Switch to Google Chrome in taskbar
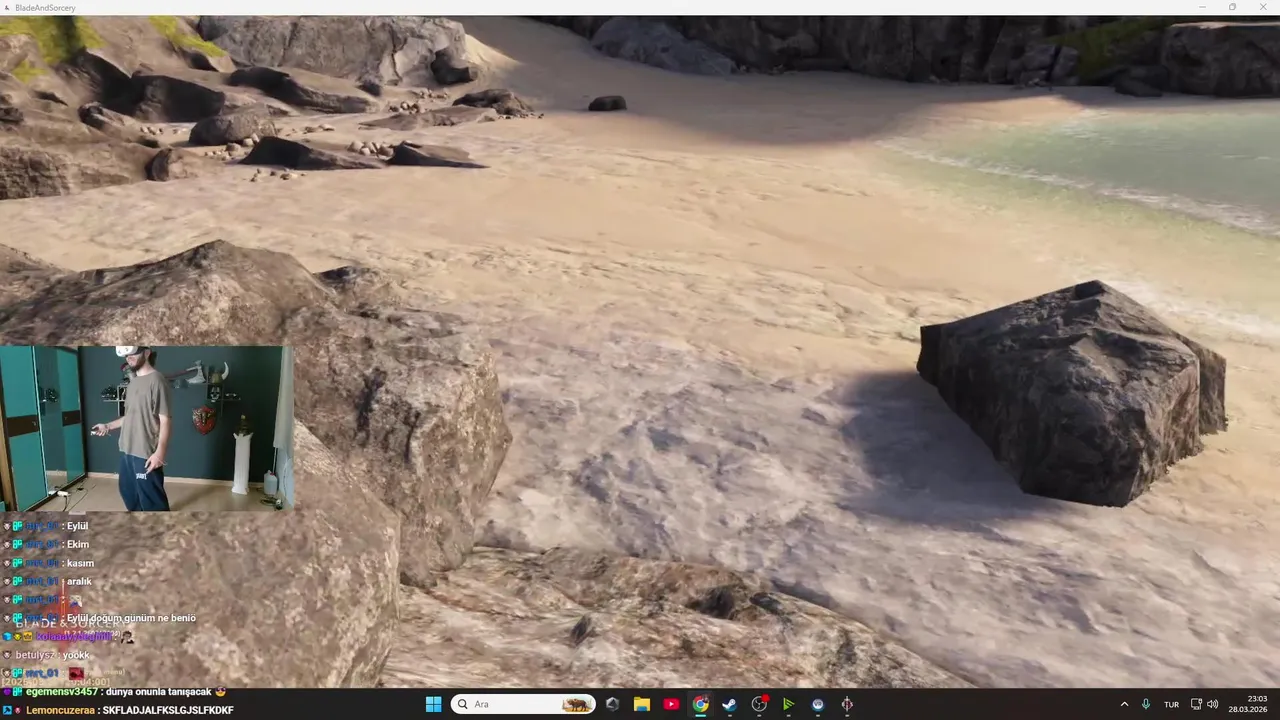Image resolution: width=1280 pixels, height=720 pixels. (701, 704)
